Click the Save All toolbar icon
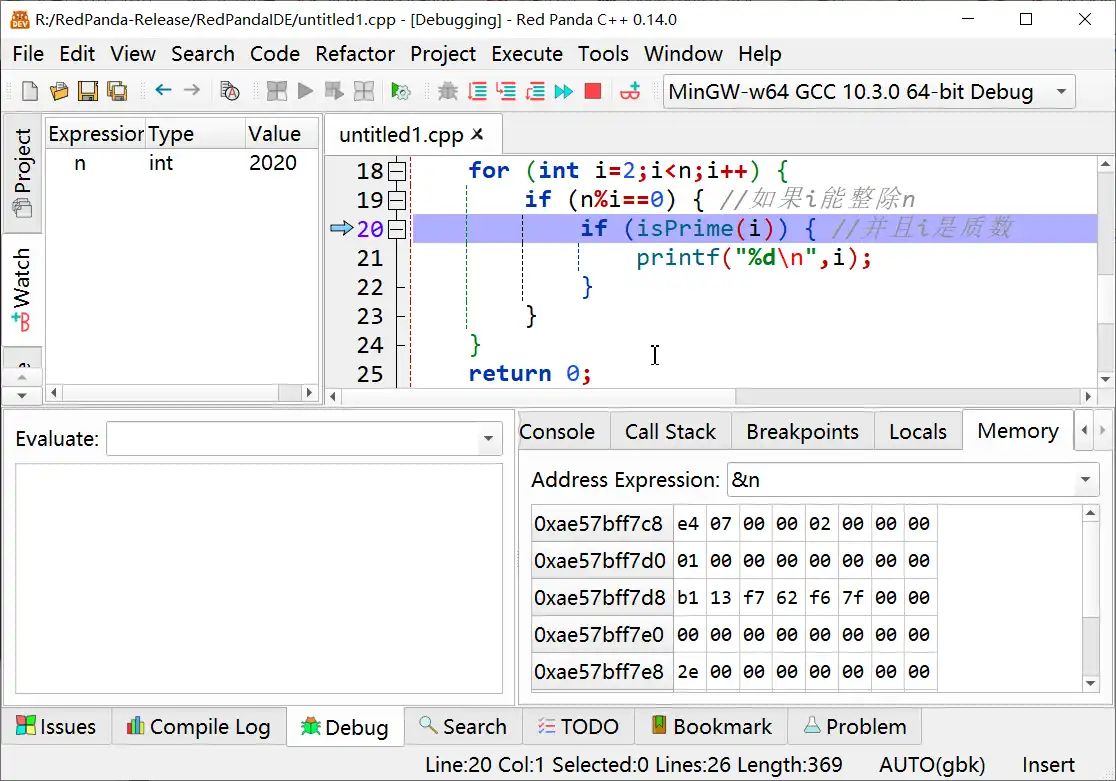The width and height of the screenshot is (1116, 781). (117, 90)
